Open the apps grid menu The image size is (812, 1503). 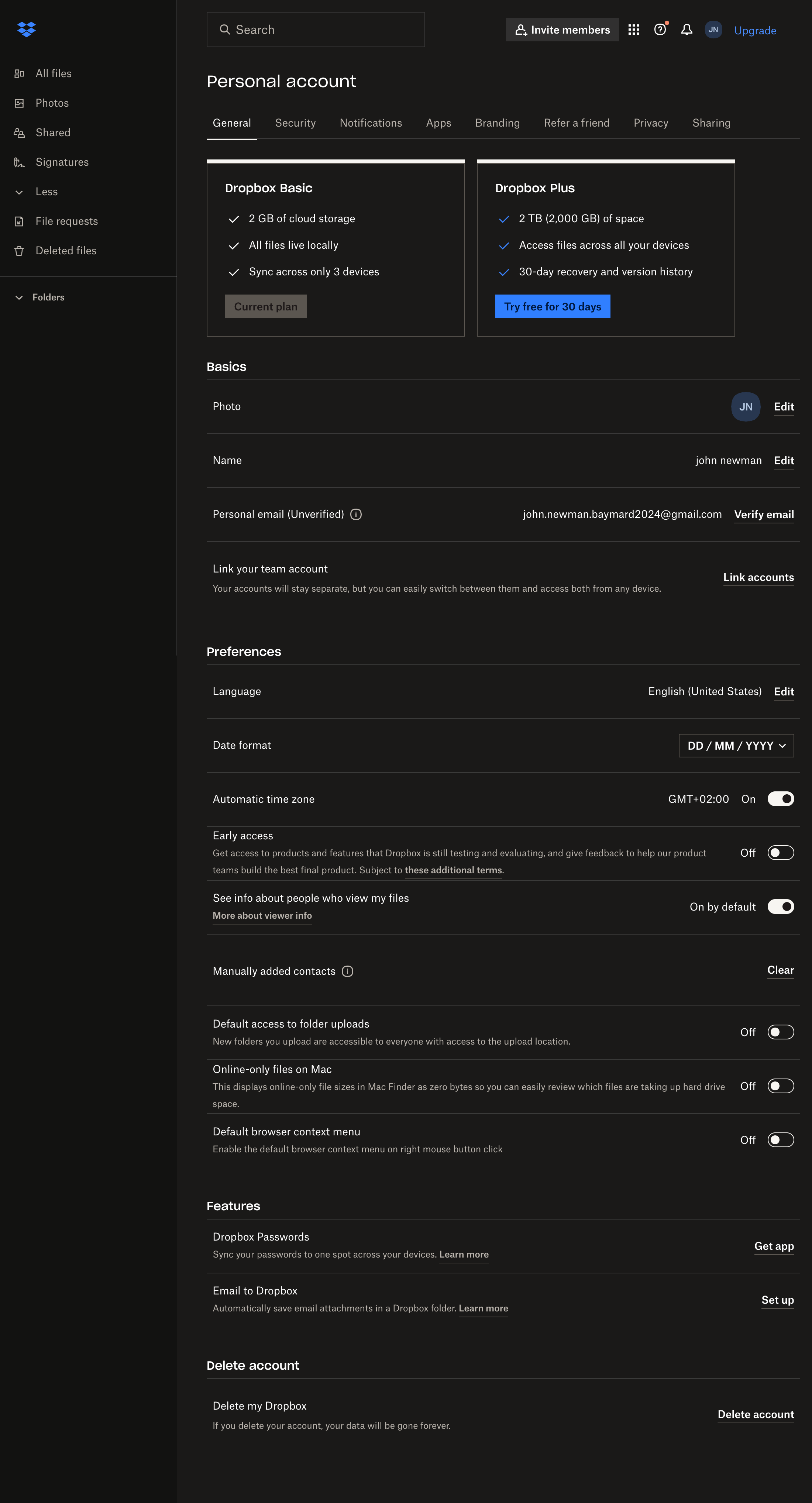(633, 29)
